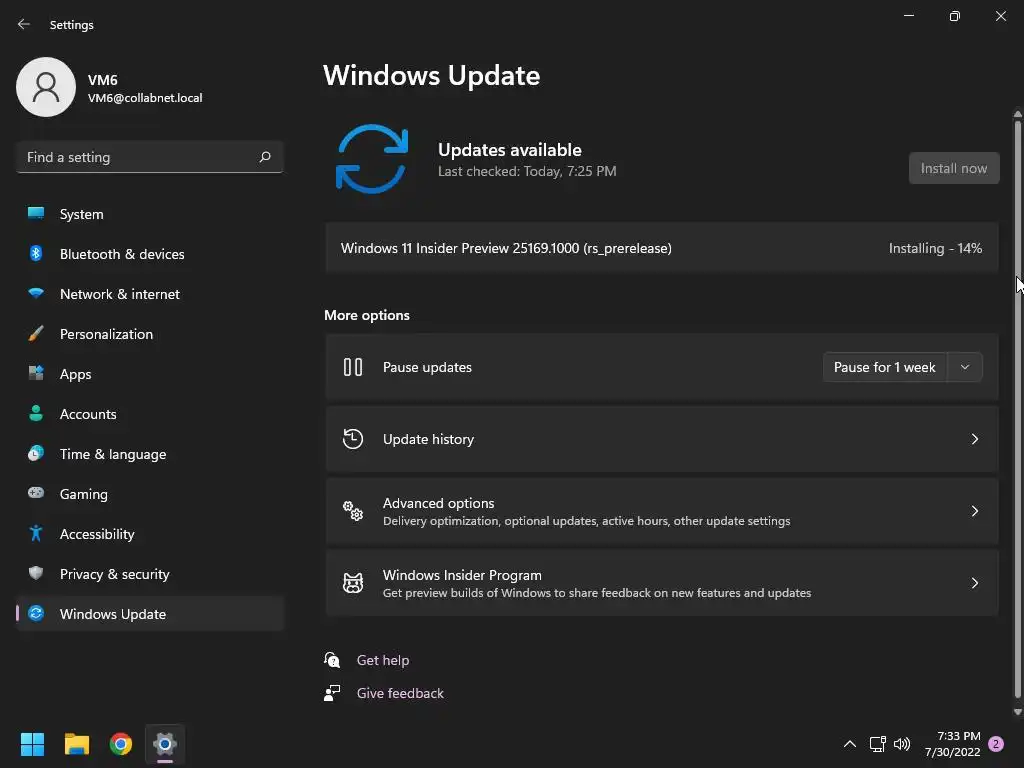Viewport: 1024px width, 768px height.
Task: Open the Get help link
Action: 383,660
